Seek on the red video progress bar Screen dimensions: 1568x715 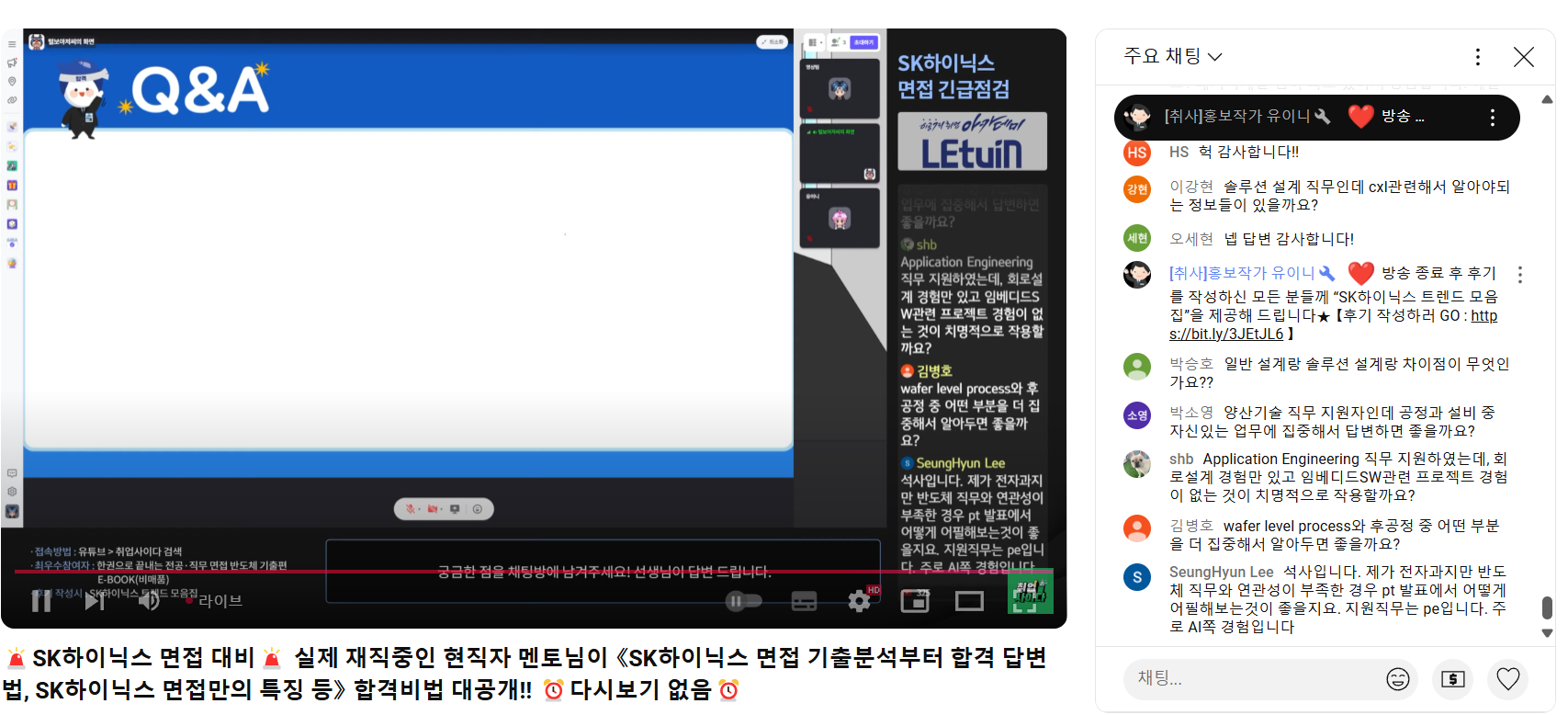(533, 572)
